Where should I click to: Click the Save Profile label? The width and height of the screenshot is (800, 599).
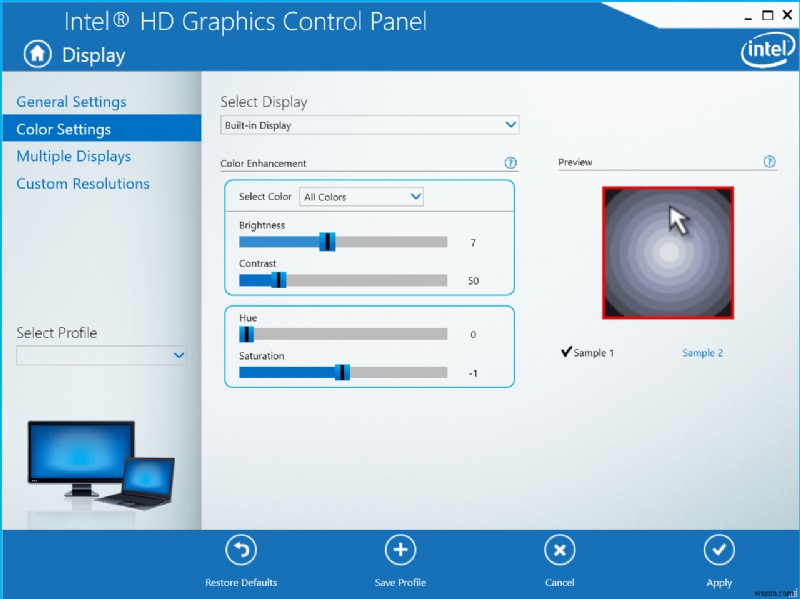pos(401,583)
